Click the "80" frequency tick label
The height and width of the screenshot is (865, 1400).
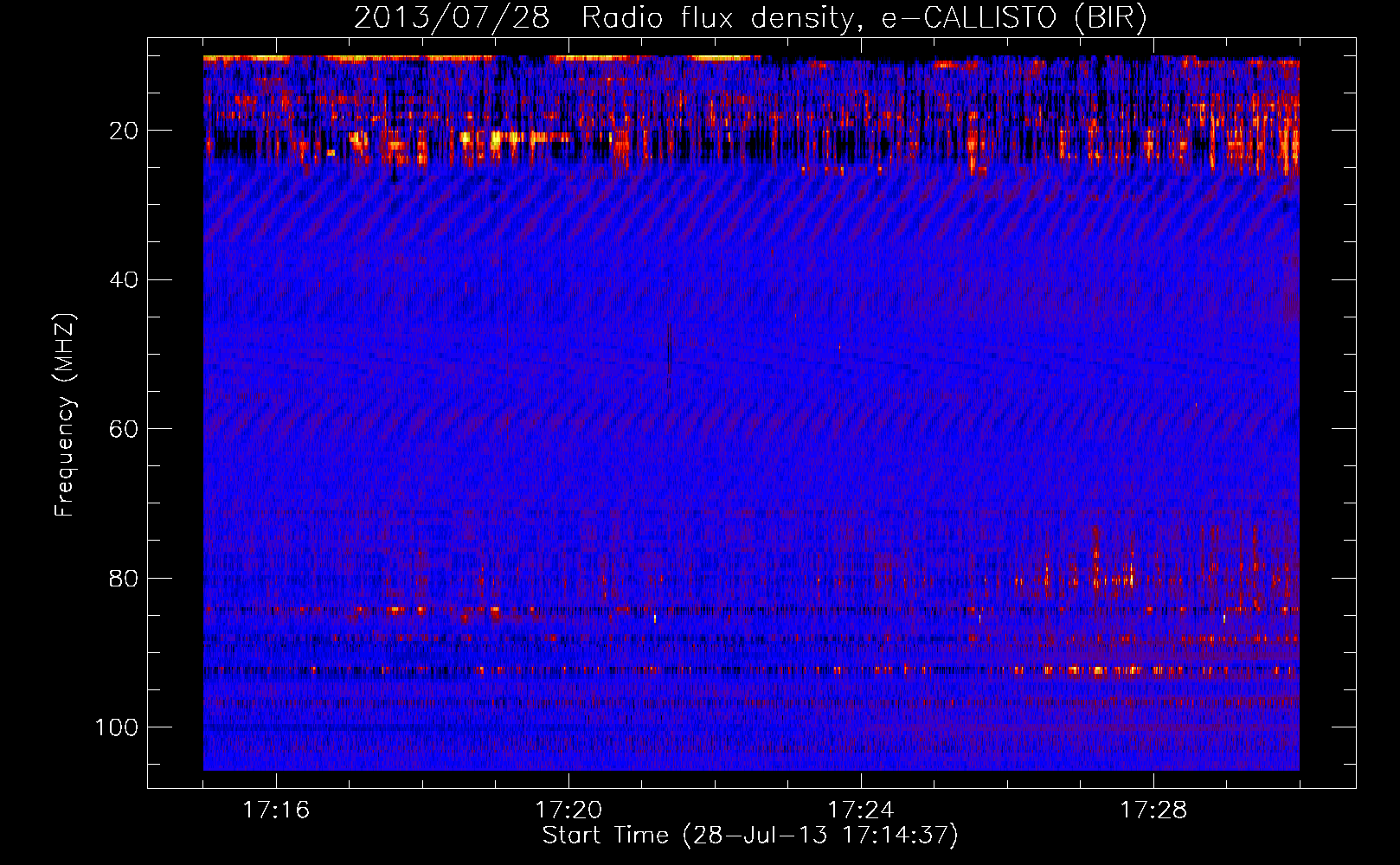coord(124,578)
